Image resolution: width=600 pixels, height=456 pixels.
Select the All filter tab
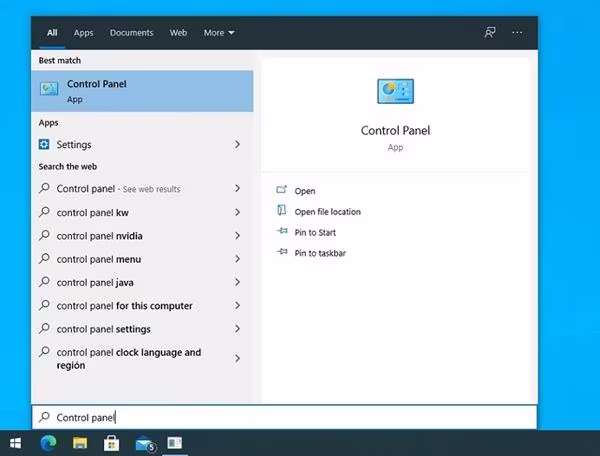[52, 33]
